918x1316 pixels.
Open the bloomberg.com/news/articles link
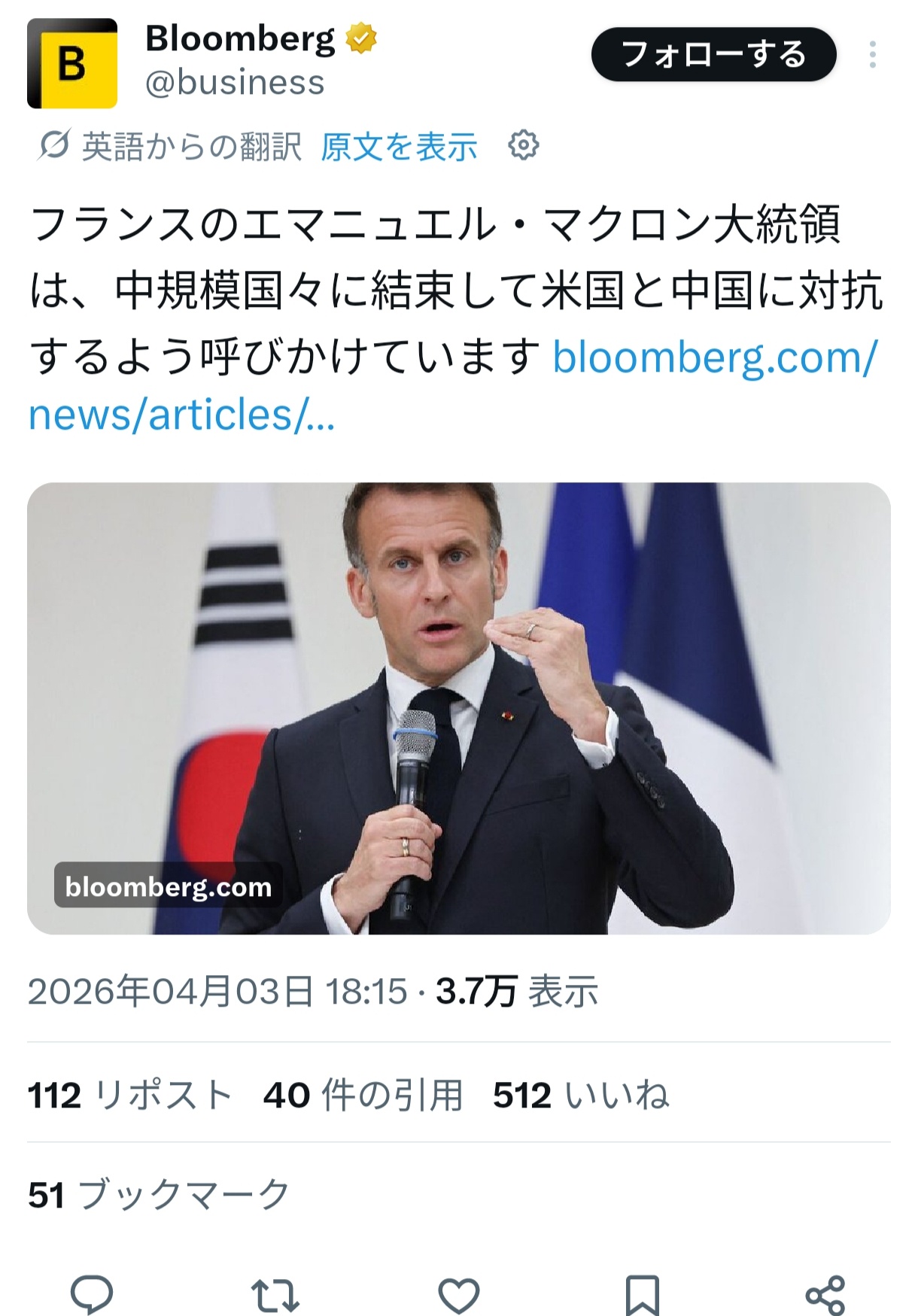pyautogui.click(x=451, y=385)
